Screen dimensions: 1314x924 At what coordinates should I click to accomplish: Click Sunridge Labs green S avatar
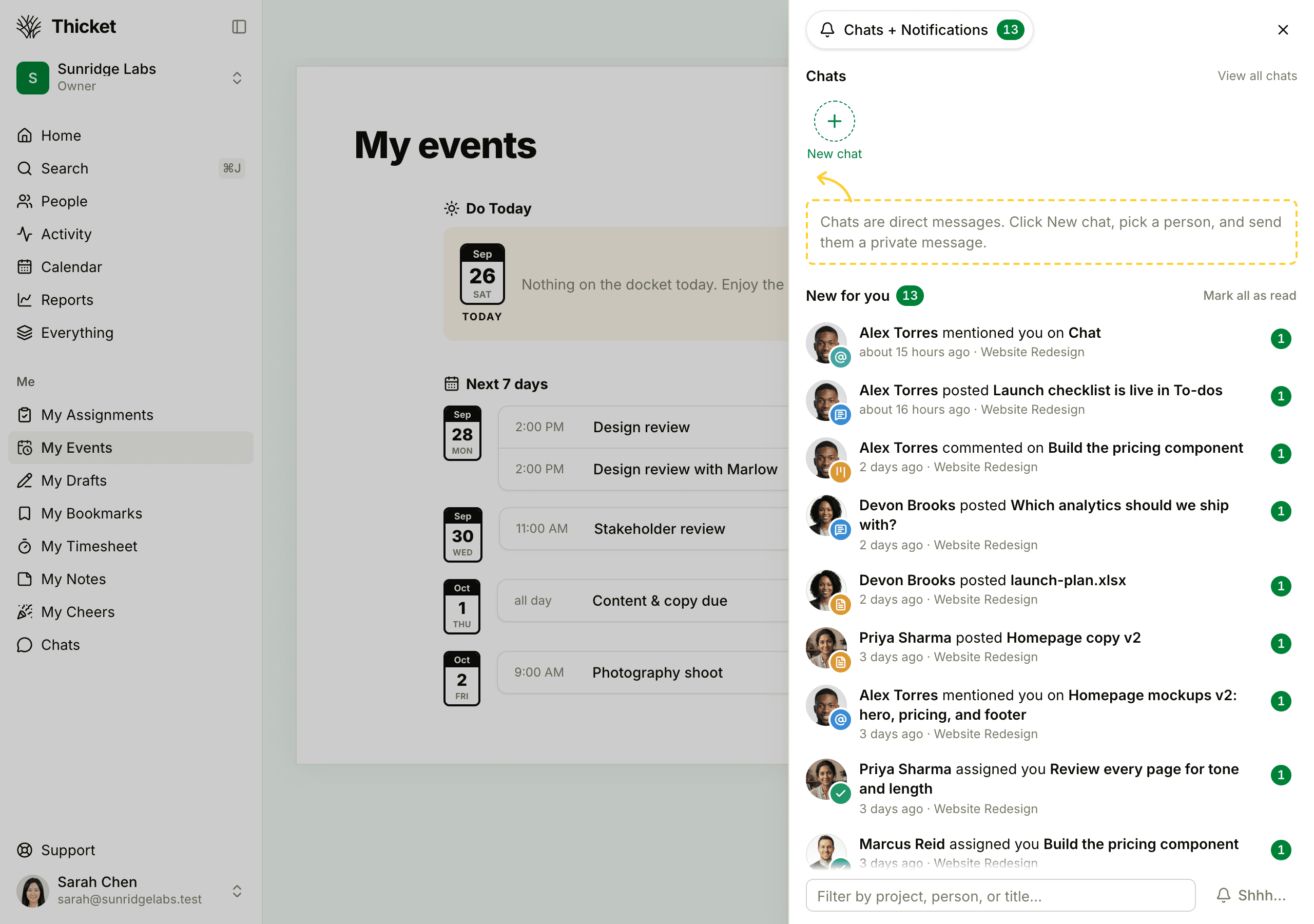pyautogui.click(x=33, y=78)
